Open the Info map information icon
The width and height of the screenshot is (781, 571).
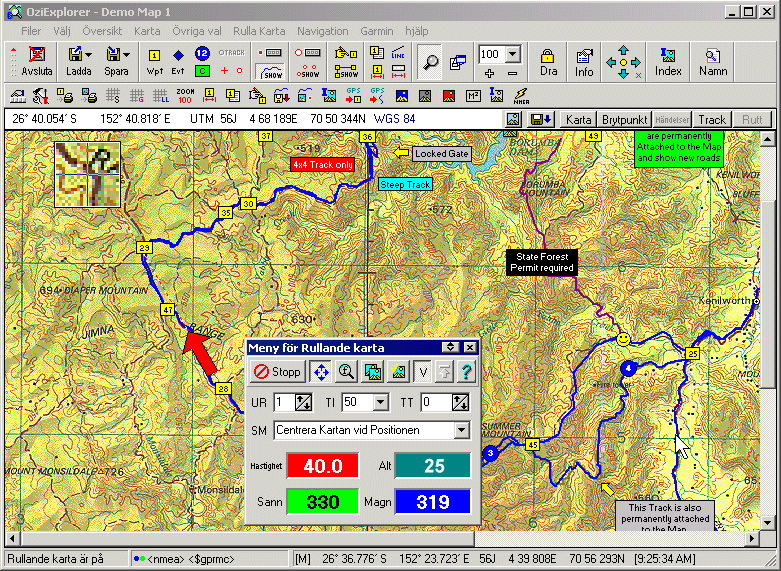(x=584, y=62)
